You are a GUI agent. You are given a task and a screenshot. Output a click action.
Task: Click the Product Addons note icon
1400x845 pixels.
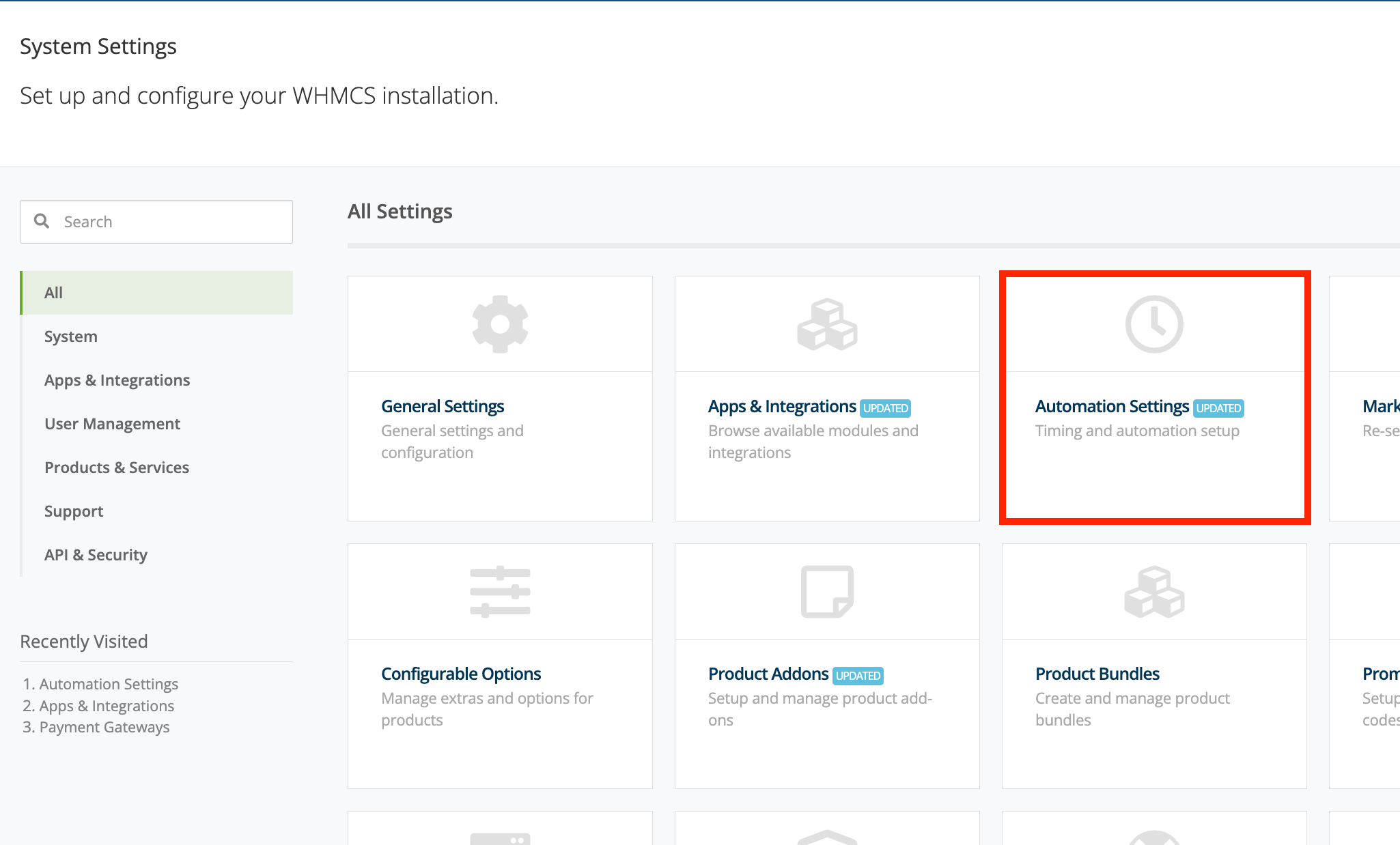pyautogui.click(x=827, y=592)
